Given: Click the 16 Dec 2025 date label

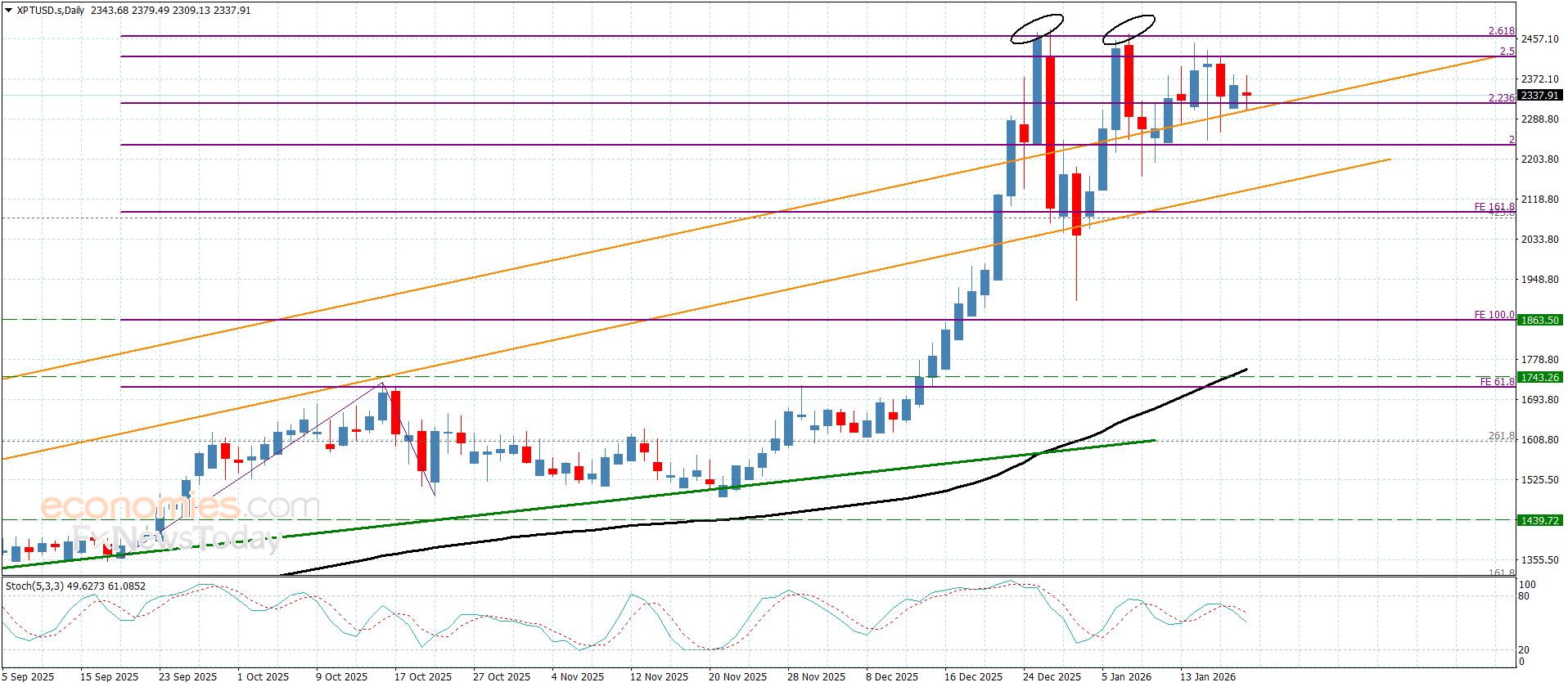Looking at the screenshot, I should [973, 677].
